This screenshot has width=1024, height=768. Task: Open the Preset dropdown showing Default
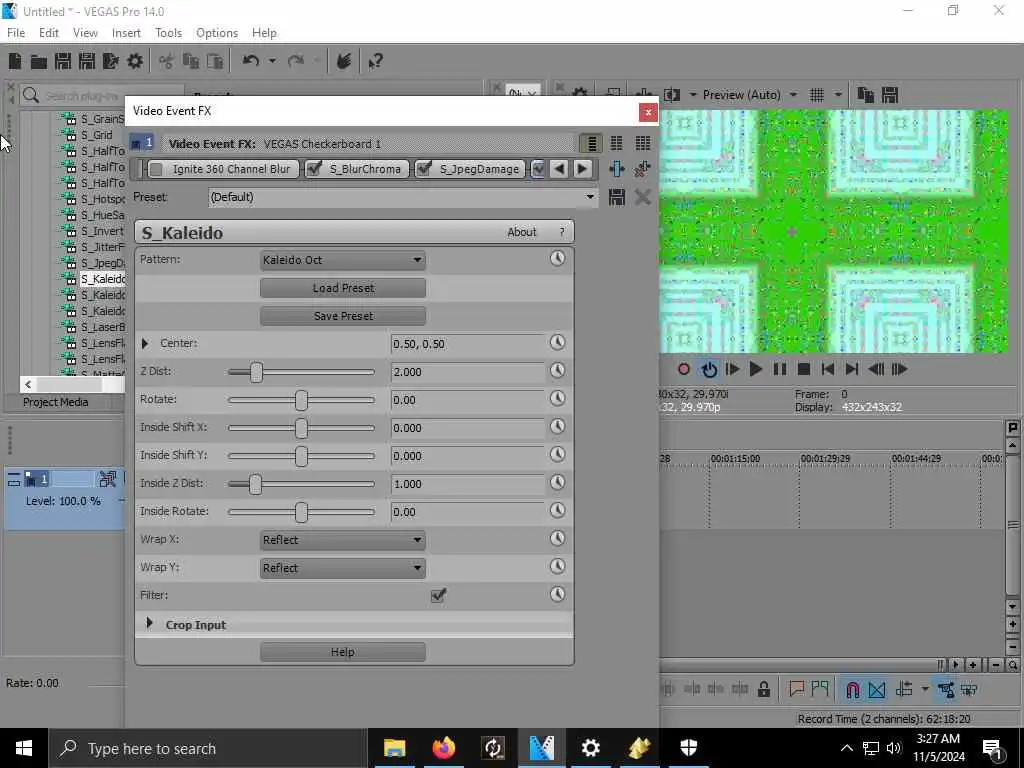403,197
